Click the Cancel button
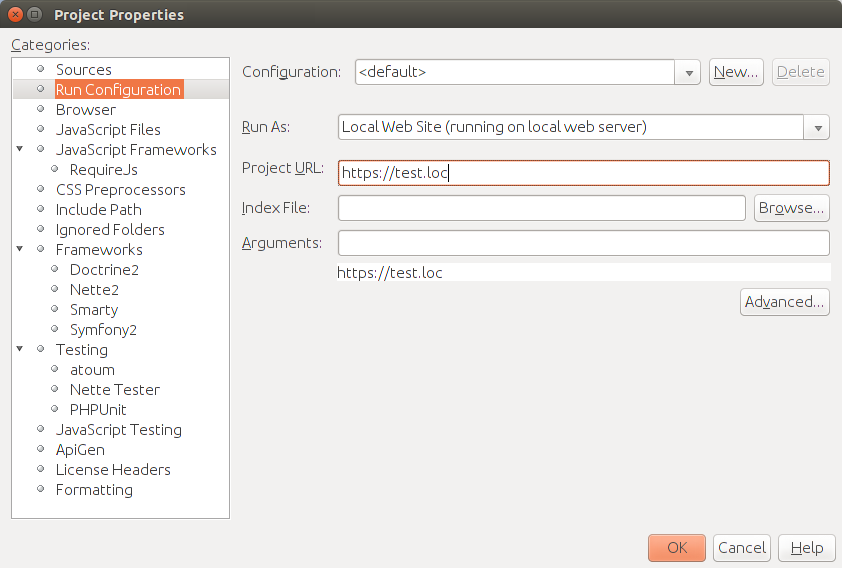842x568 pixels. click(x=742, y=548)
